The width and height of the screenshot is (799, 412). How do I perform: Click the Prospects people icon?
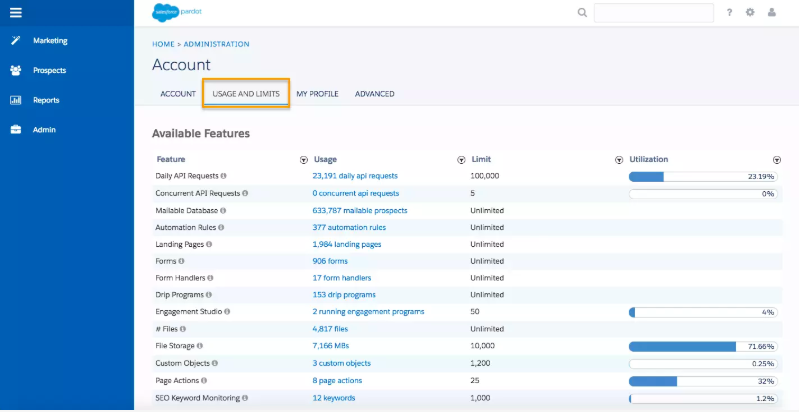[x=16, y=70]
